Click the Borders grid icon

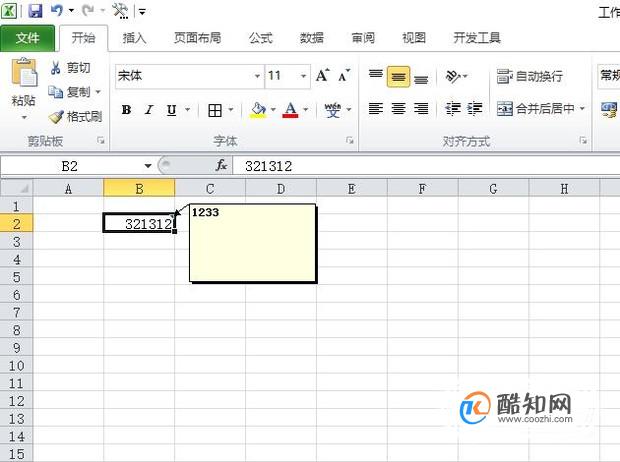[215, 110]
